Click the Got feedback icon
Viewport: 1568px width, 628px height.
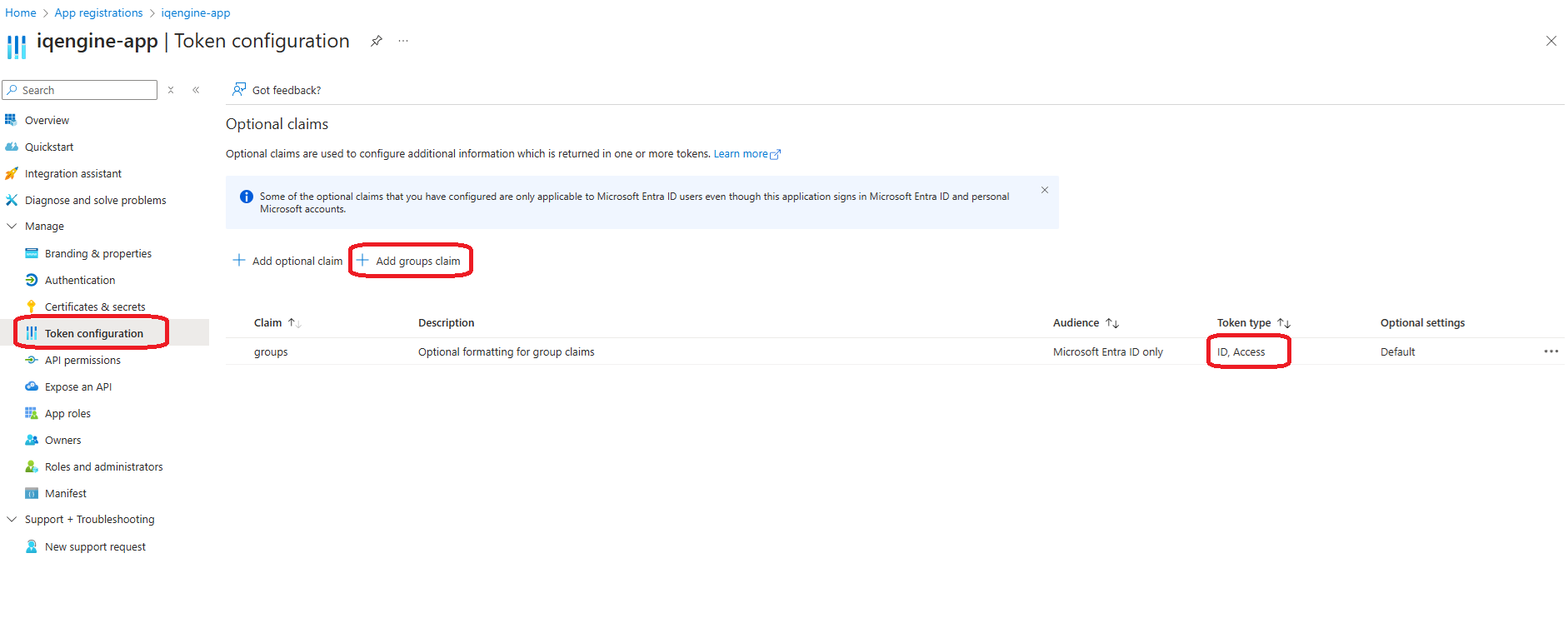click(x=239, y=90)
